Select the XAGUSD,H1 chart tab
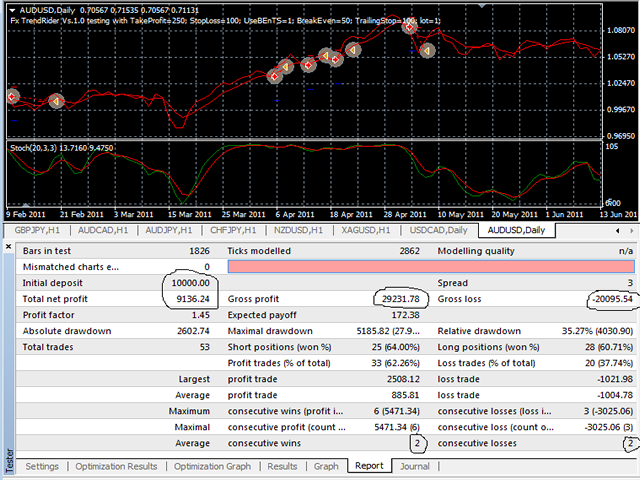This screenshot has width=640, height=480. pyautogui.click(x=366, y=230)
